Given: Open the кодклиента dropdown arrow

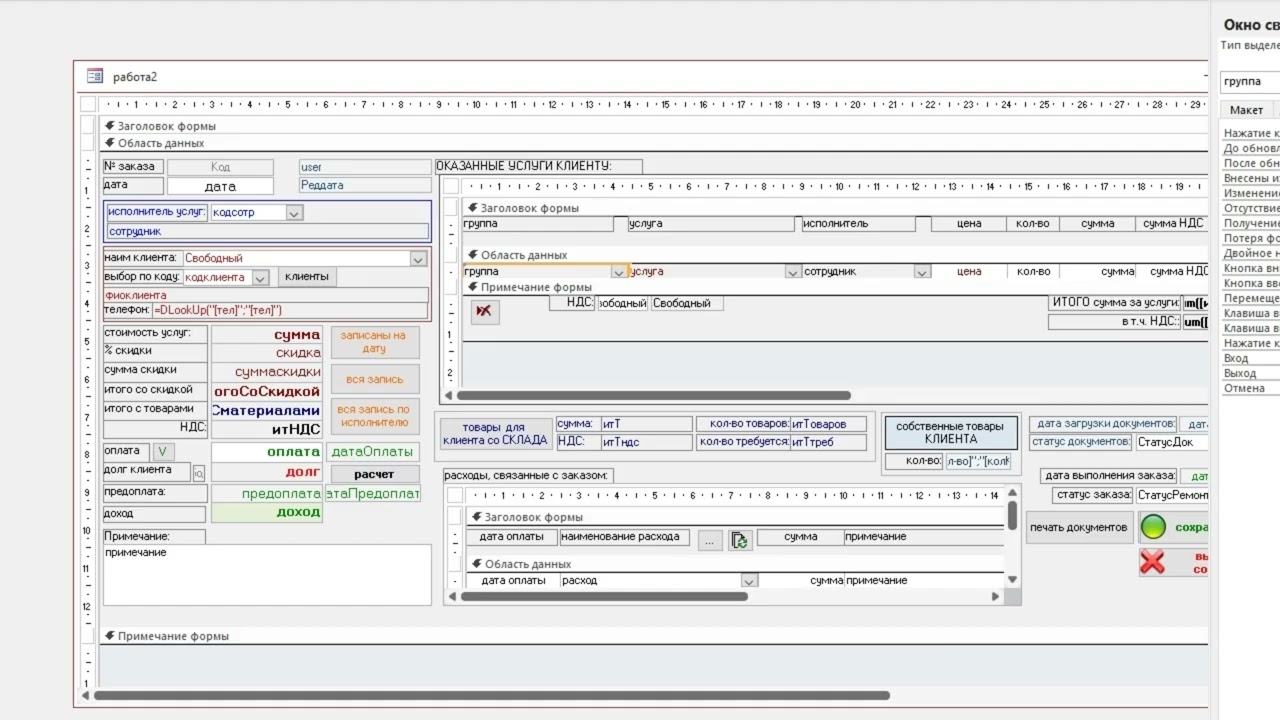Looking at the screenshot, I should 260,277.
